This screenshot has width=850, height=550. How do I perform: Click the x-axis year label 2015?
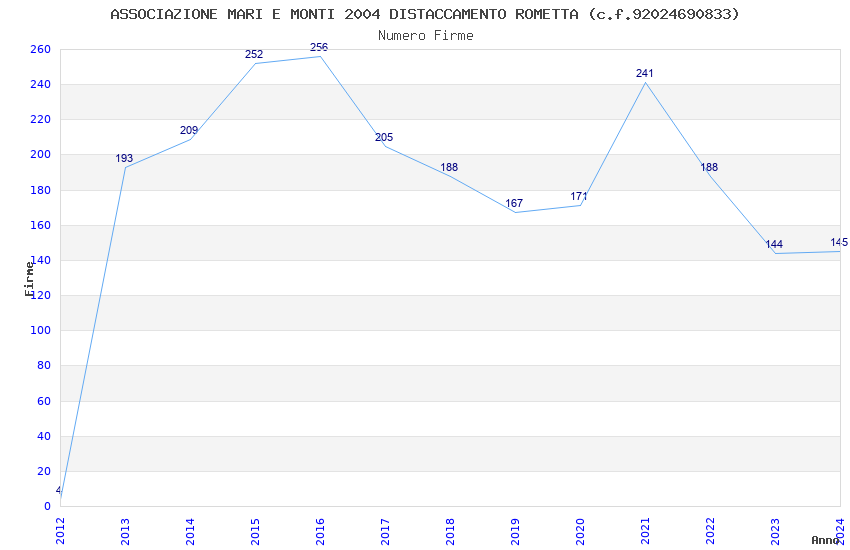point(255,531)
